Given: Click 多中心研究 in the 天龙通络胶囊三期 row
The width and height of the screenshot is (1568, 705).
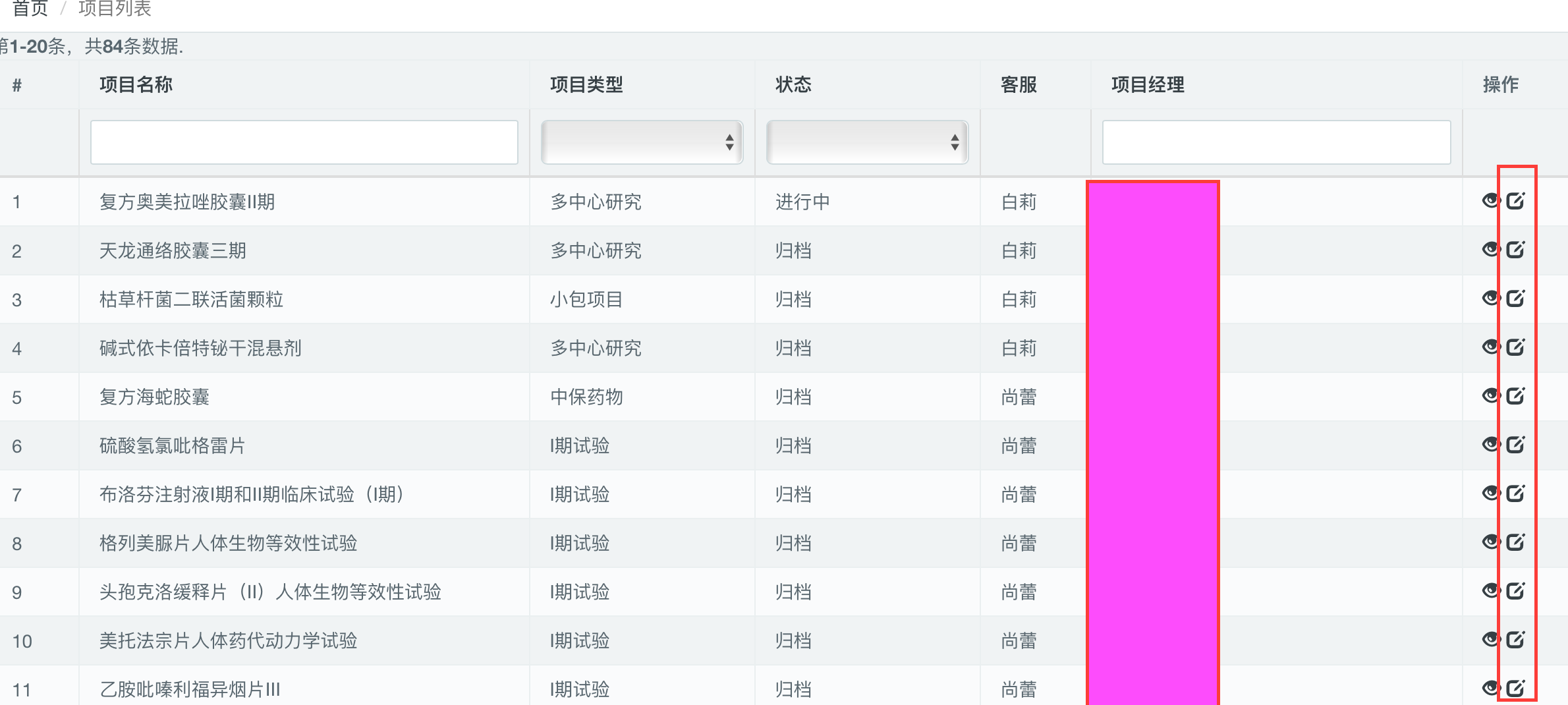Looking at the screenshot, I should [596, 250].
